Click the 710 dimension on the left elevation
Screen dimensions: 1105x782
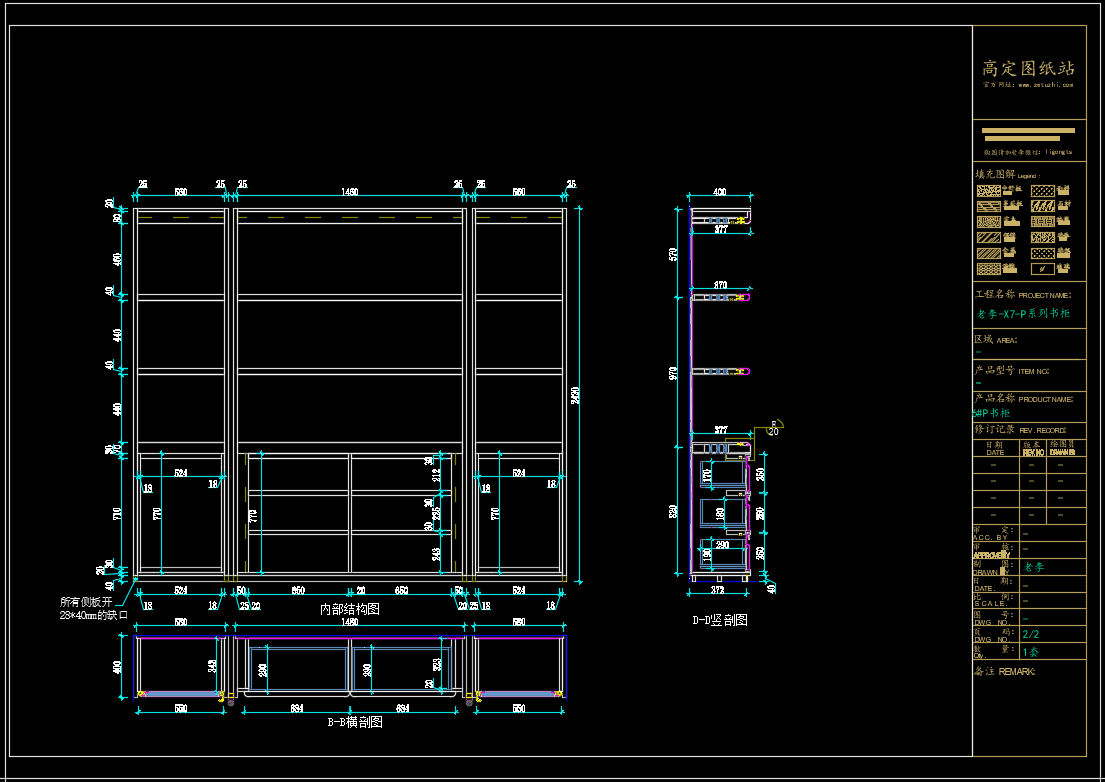click(x=117, y=514)
